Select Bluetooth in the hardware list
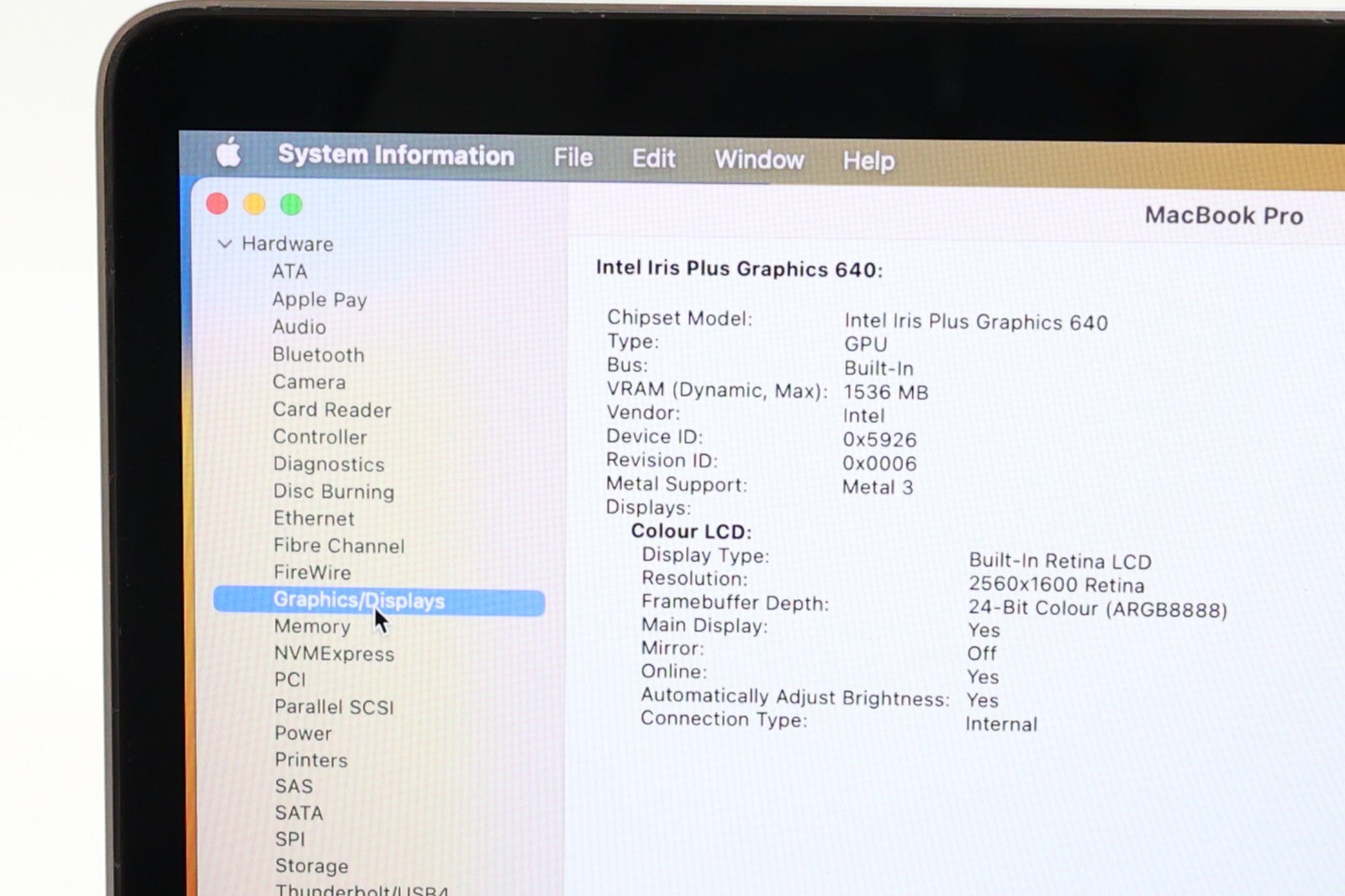This screenshot has height=896, width=1345. coord(318,355)
